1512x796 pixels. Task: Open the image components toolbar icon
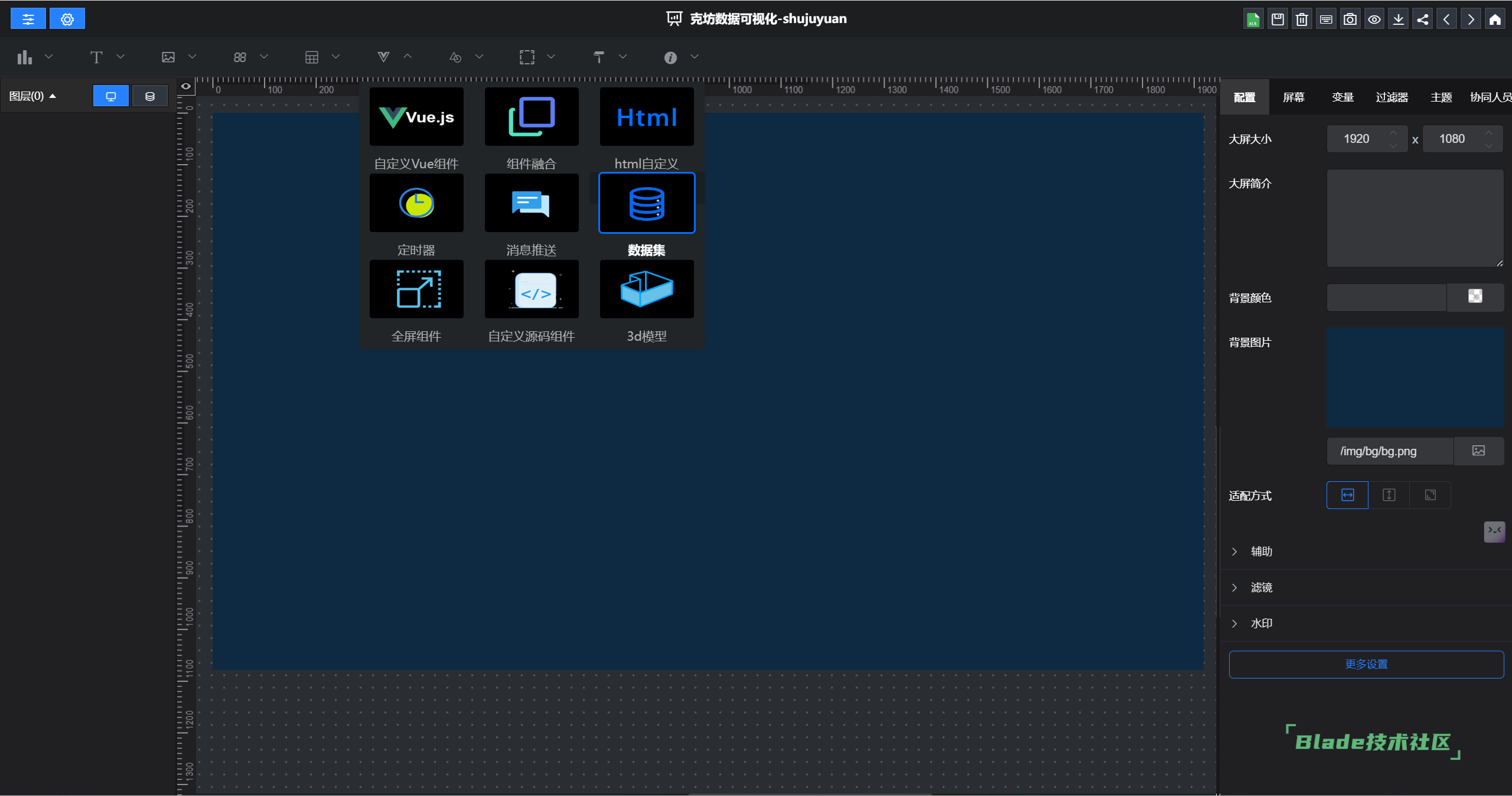click(x=168, y=57)
